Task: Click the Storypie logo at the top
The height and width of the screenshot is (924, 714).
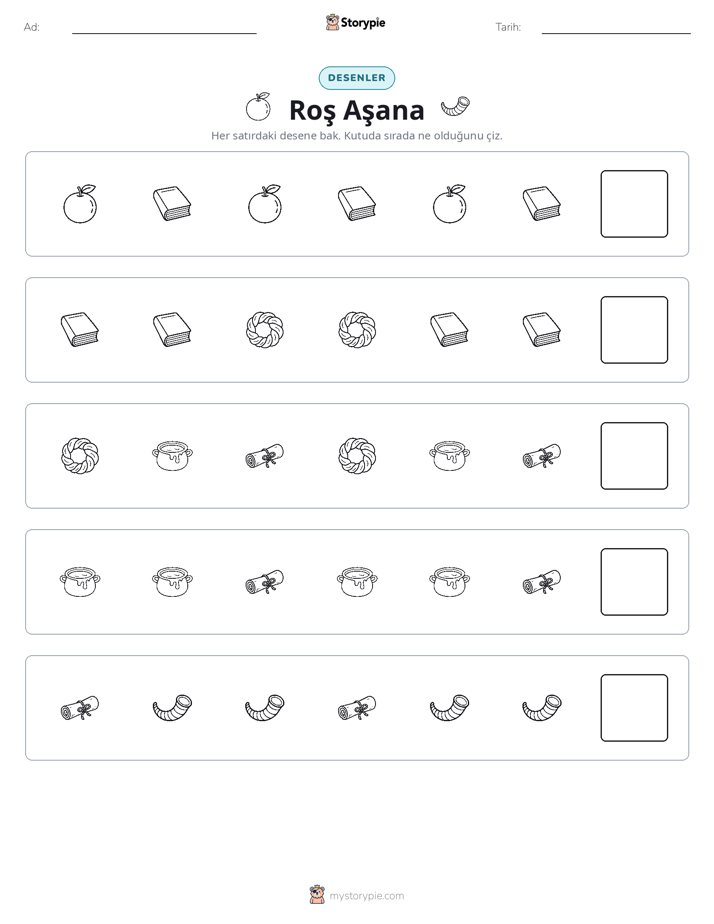Action: coord(355,23)
